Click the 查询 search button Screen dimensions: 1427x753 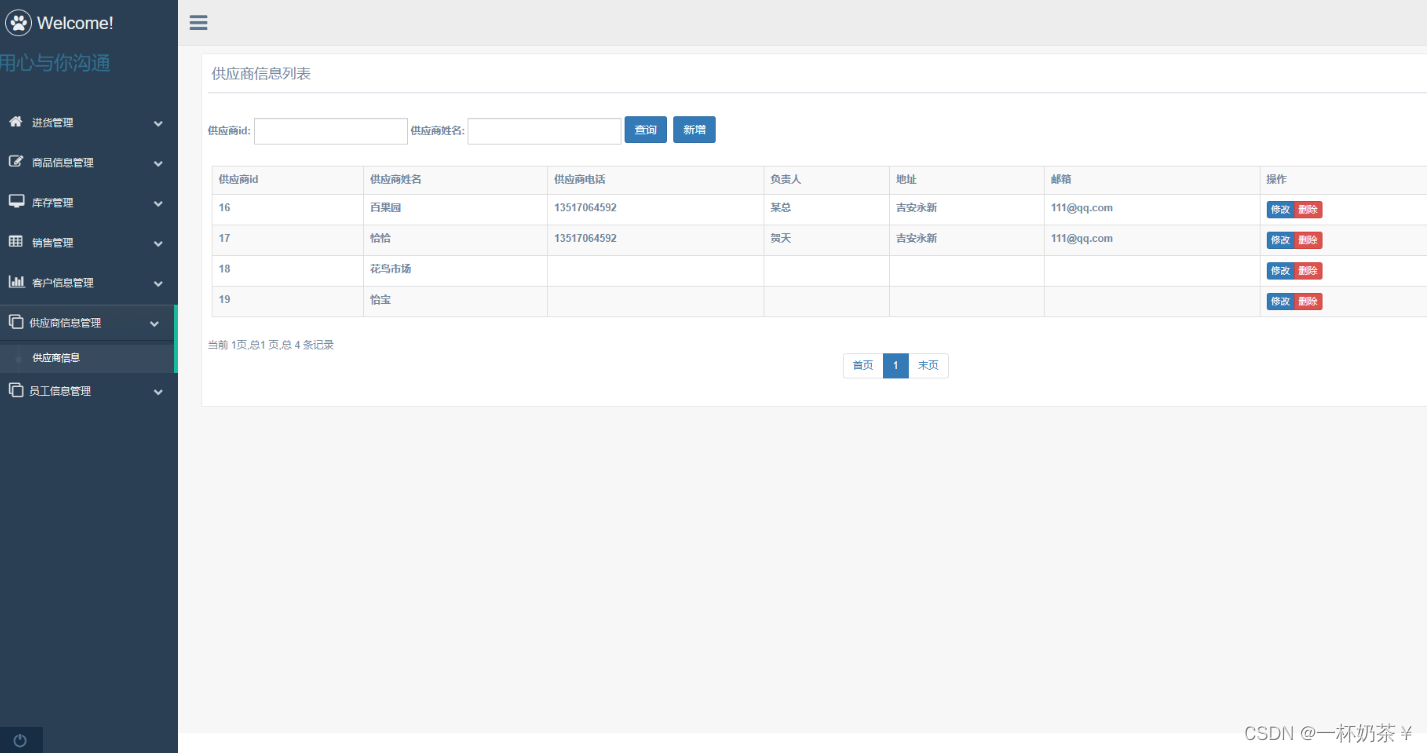pos(646,130)
